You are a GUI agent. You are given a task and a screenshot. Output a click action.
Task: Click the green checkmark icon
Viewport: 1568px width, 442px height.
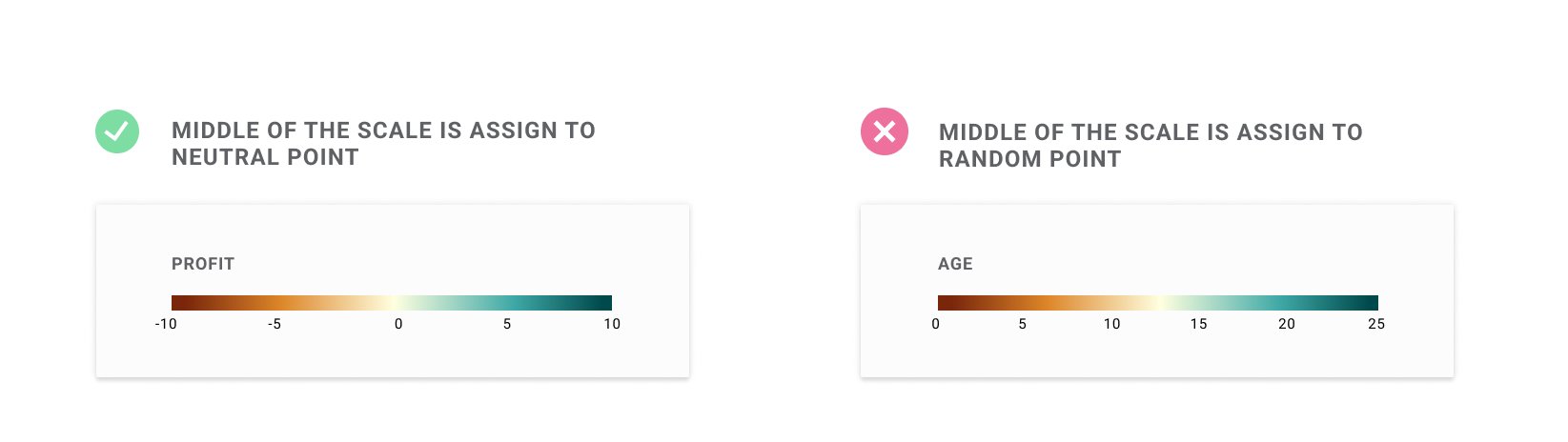pos(117,131)
